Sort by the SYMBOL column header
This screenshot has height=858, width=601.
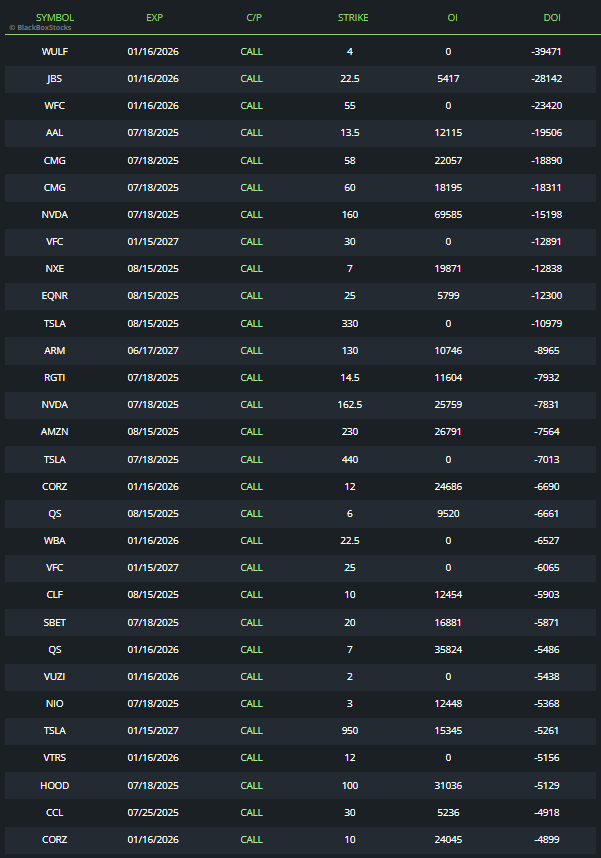pos(55,18)
